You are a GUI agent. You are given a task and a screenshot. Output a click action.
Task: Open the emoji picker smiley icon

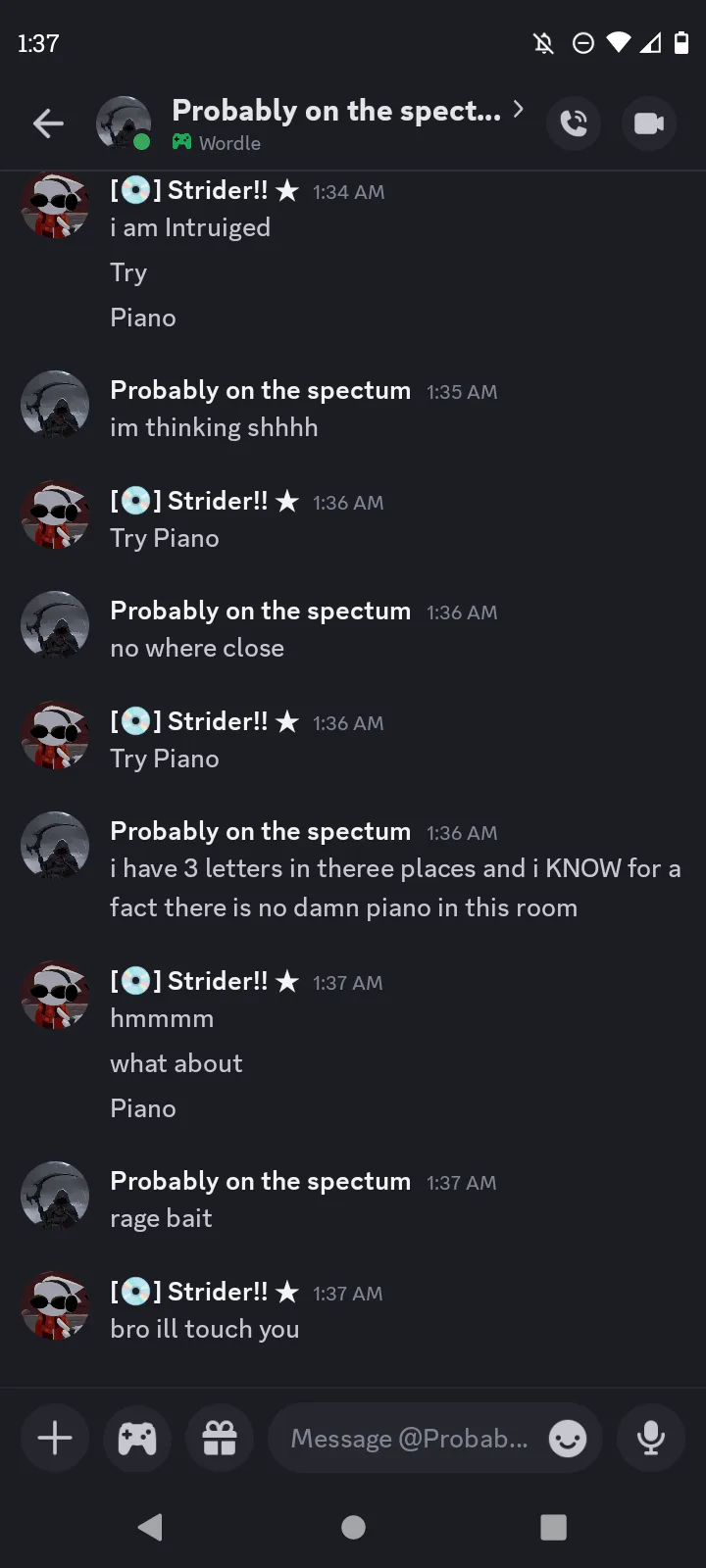[x=568, y=1439]
